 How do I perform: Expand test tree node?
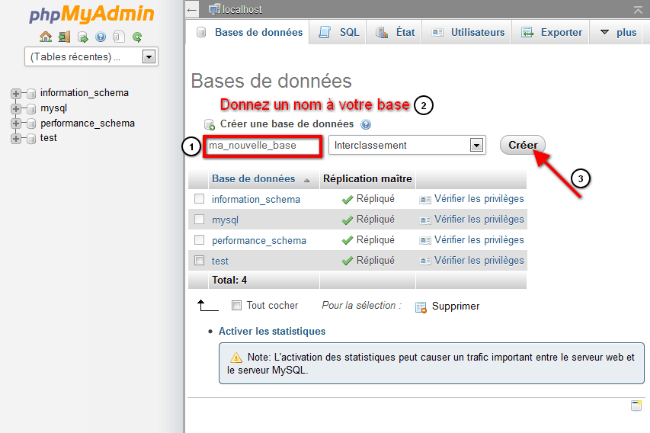pyautogui.click(x=16, y=139)
